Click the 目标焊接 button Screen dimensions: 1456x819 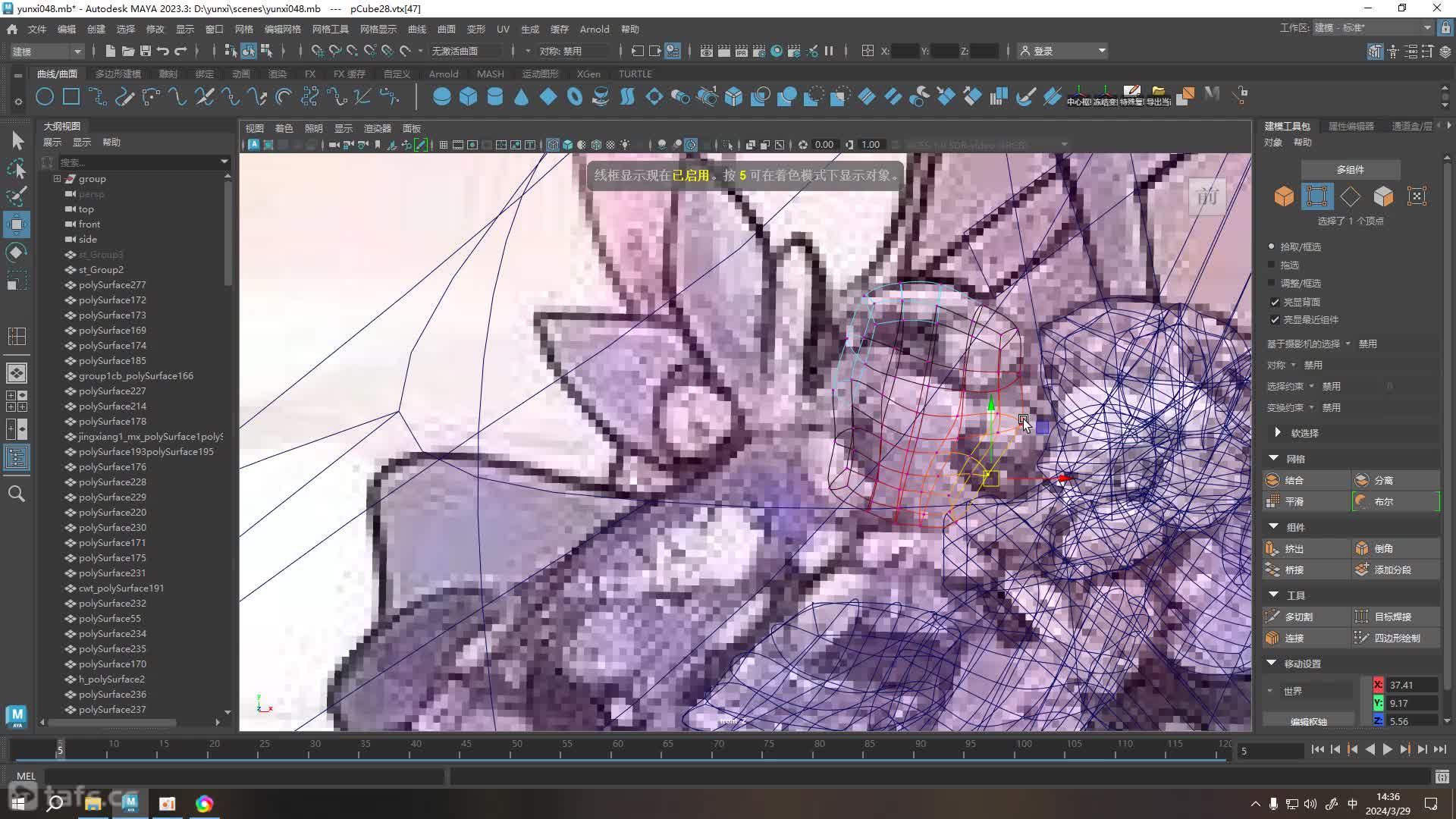(x=1395, y=617)
